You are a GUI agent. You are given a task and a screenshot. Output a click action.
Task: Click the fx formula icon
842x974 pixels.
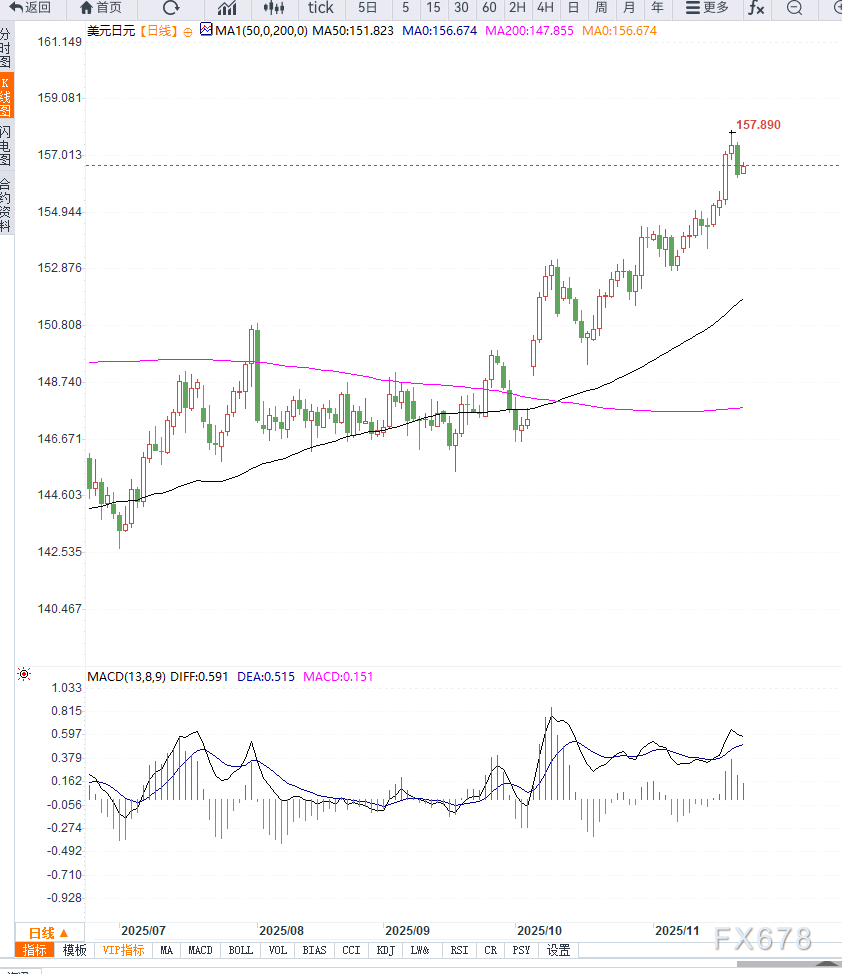click(x=756, y=8)
